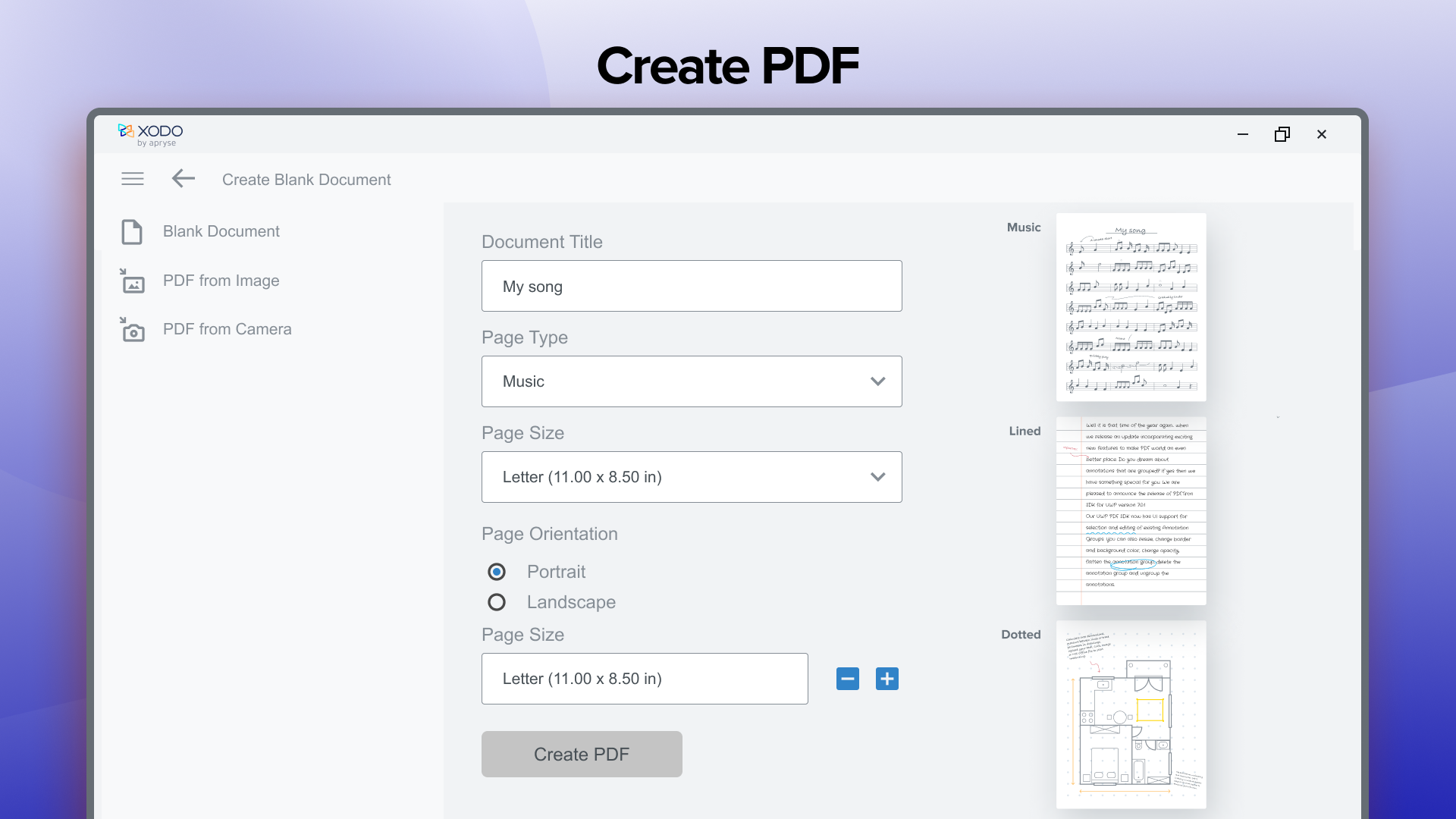Click the Create Blank Document title
1456x819 pixels.
tap(306, 180)
